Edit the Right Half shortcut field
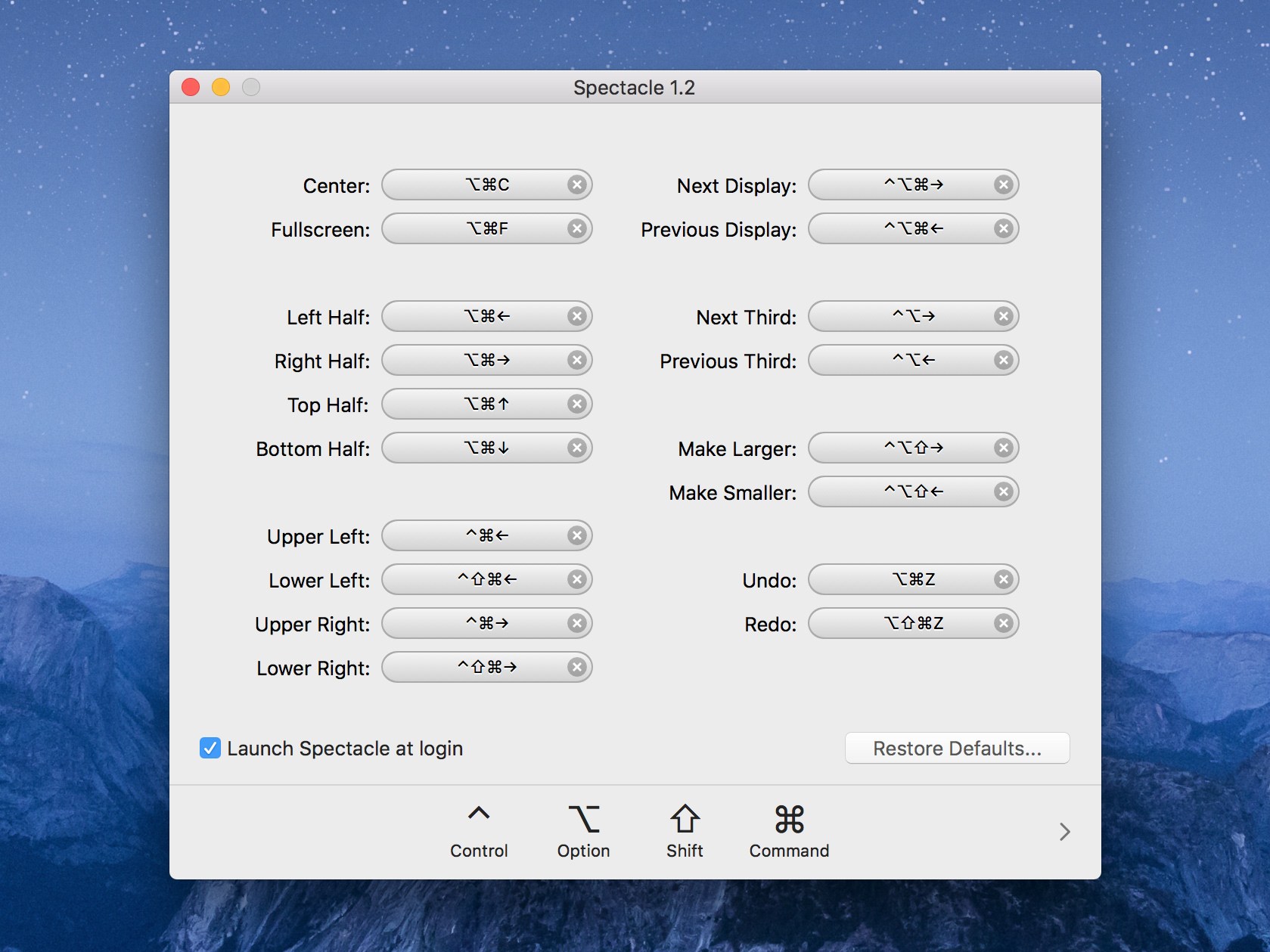 [x=477, y=361]
